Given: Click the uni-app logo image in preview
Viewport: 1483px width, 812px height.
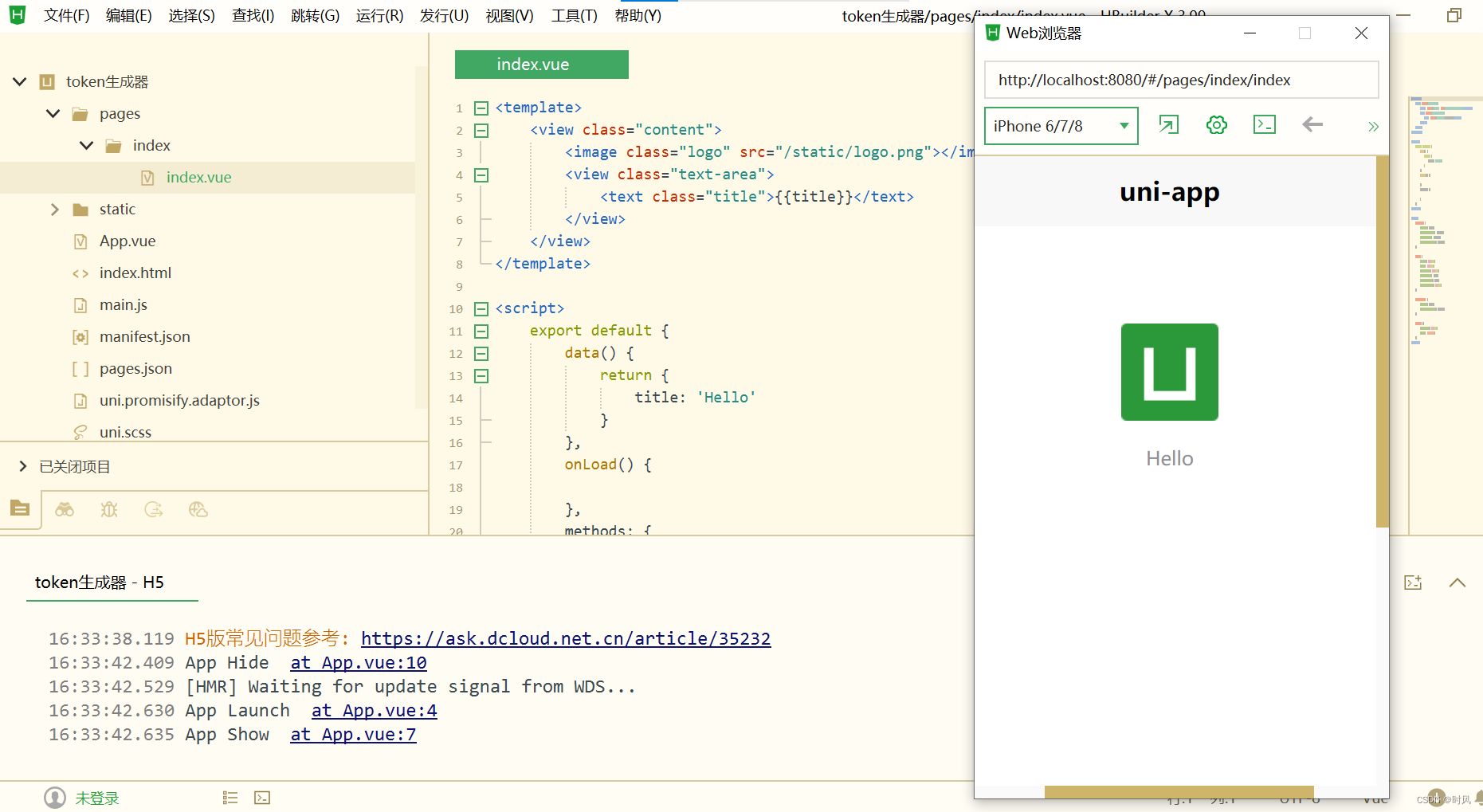Looking at the screenshot, I should coord(1170,372).
